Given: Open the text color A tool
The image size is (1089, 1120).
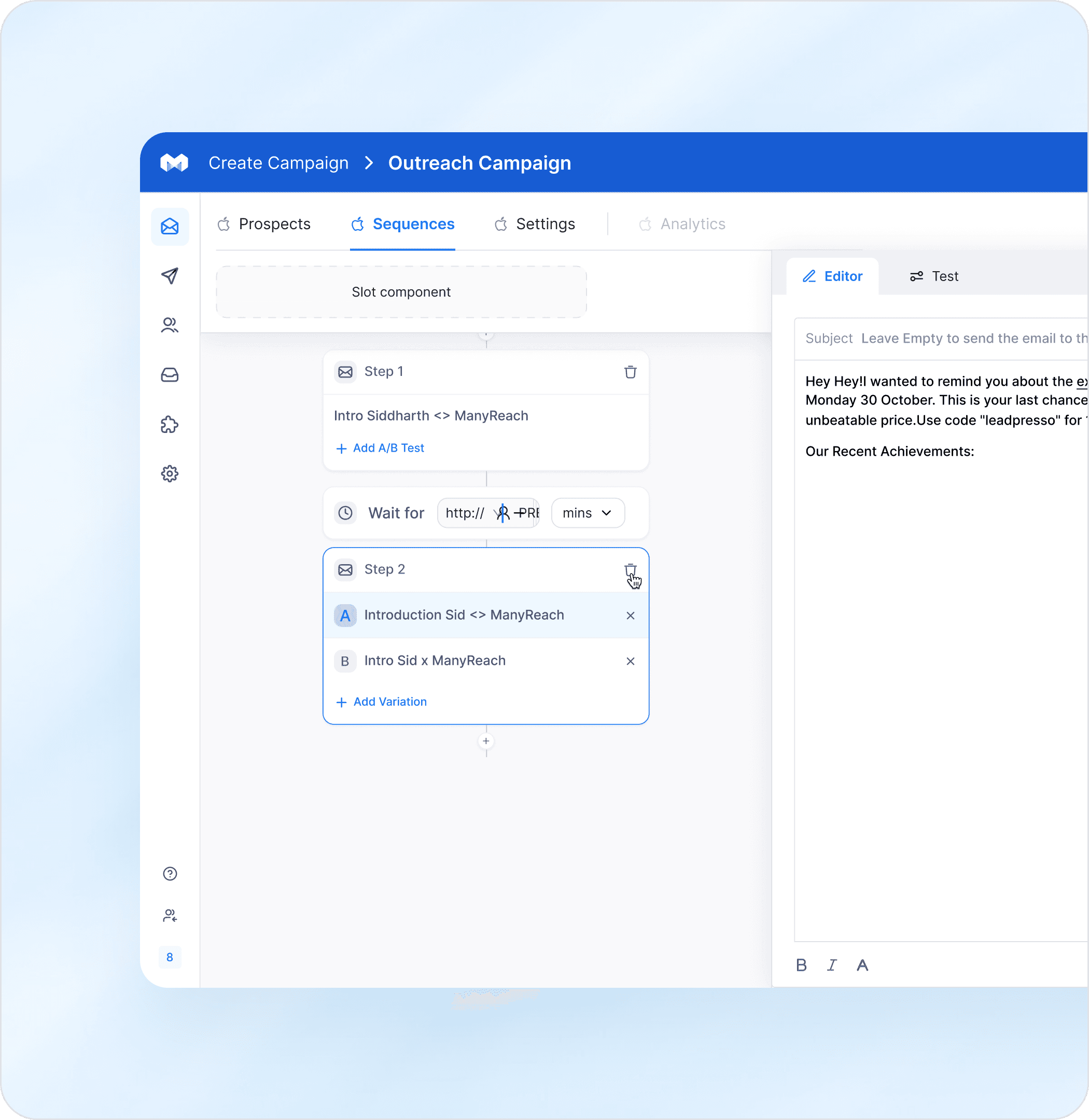Looking at the screenshot, I should [862, 965].
